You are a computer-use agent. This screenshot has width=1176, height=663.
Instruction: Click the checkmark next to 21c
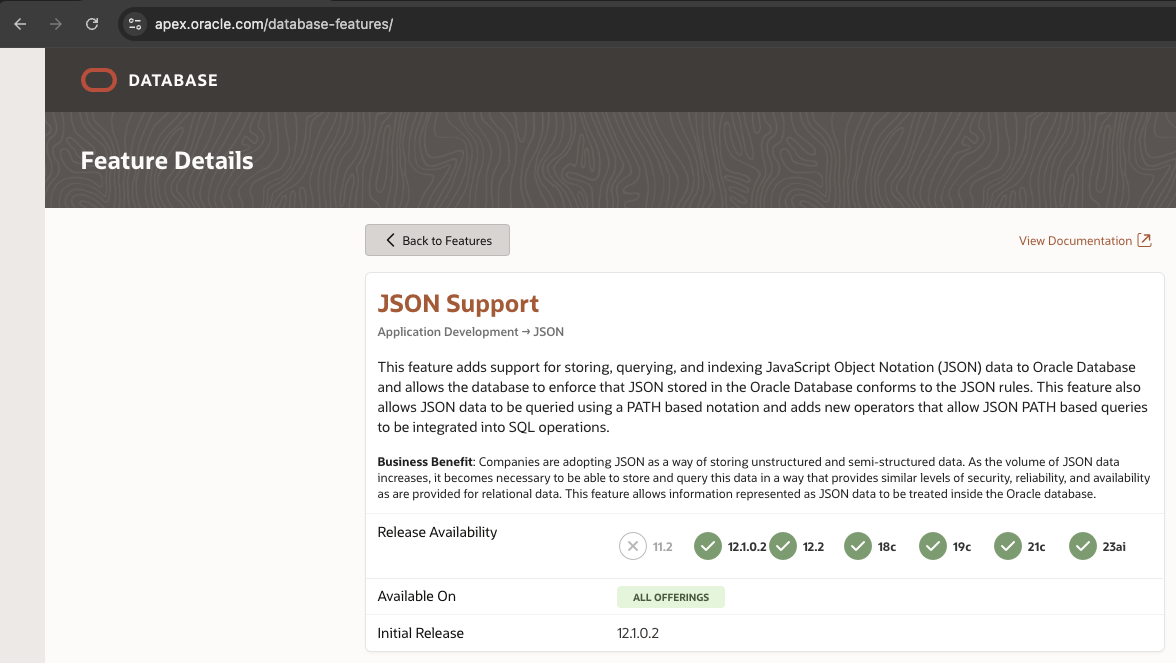point(1007,546)
